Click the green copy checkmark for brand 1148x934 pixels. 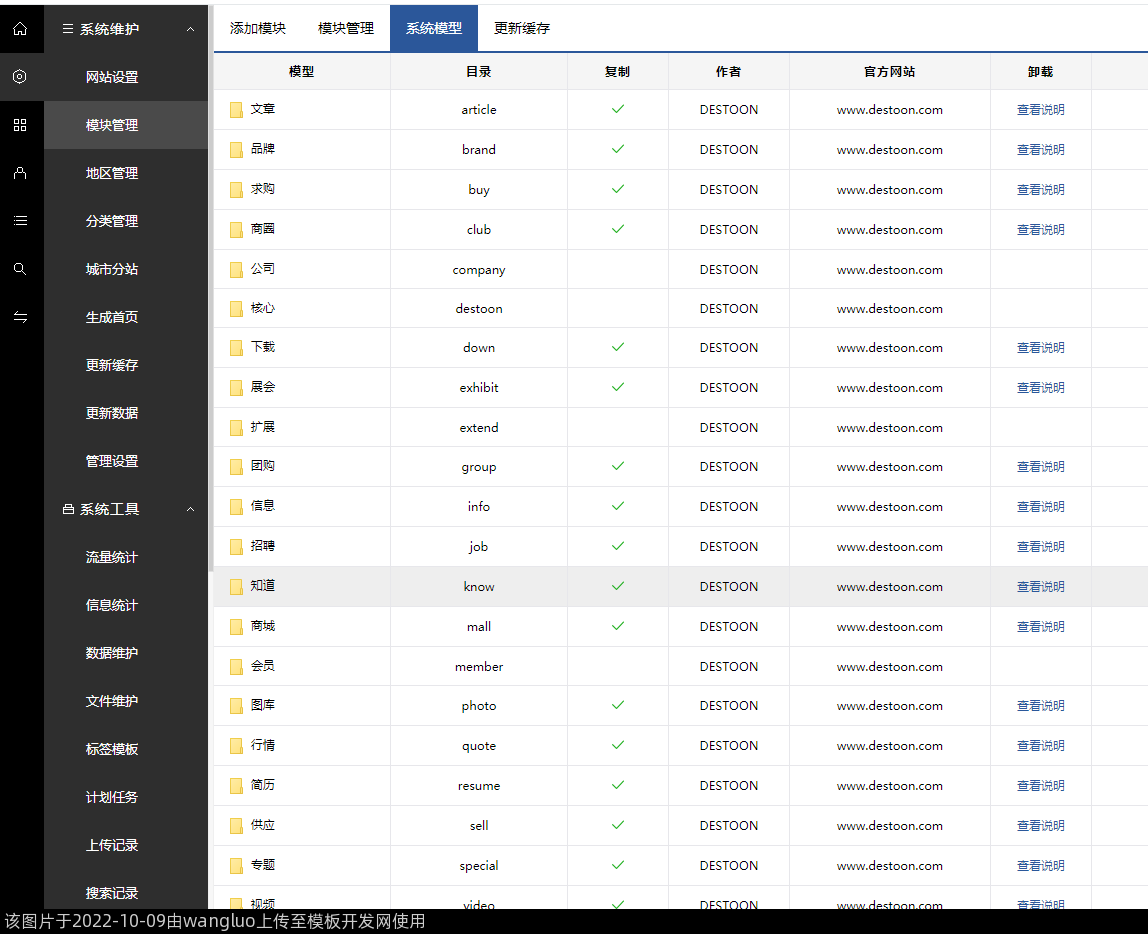click(x=618, y=149)
